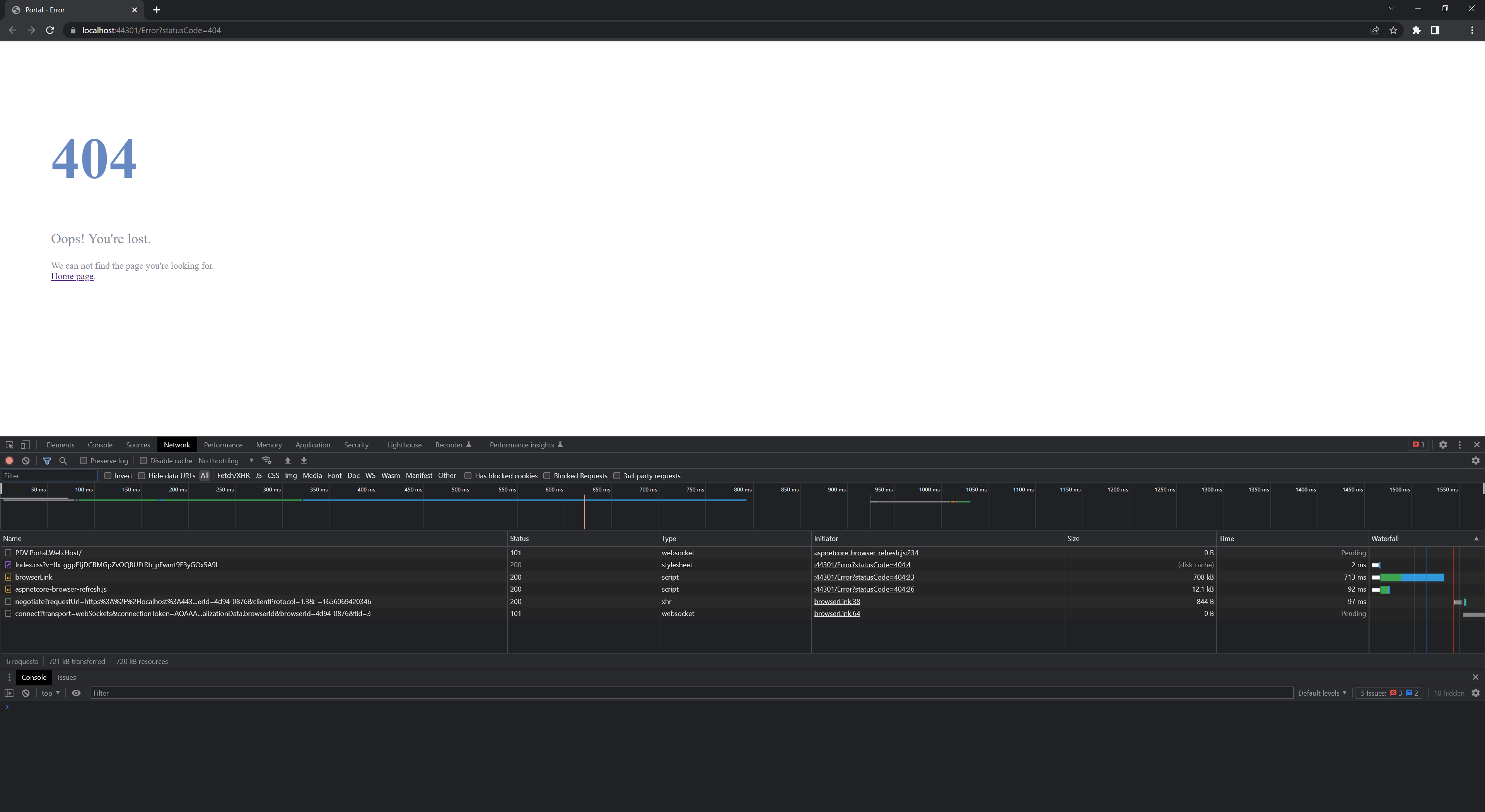Clear the network log
Viewport: 1485px width, 812px height.
[x=26, y=461]
